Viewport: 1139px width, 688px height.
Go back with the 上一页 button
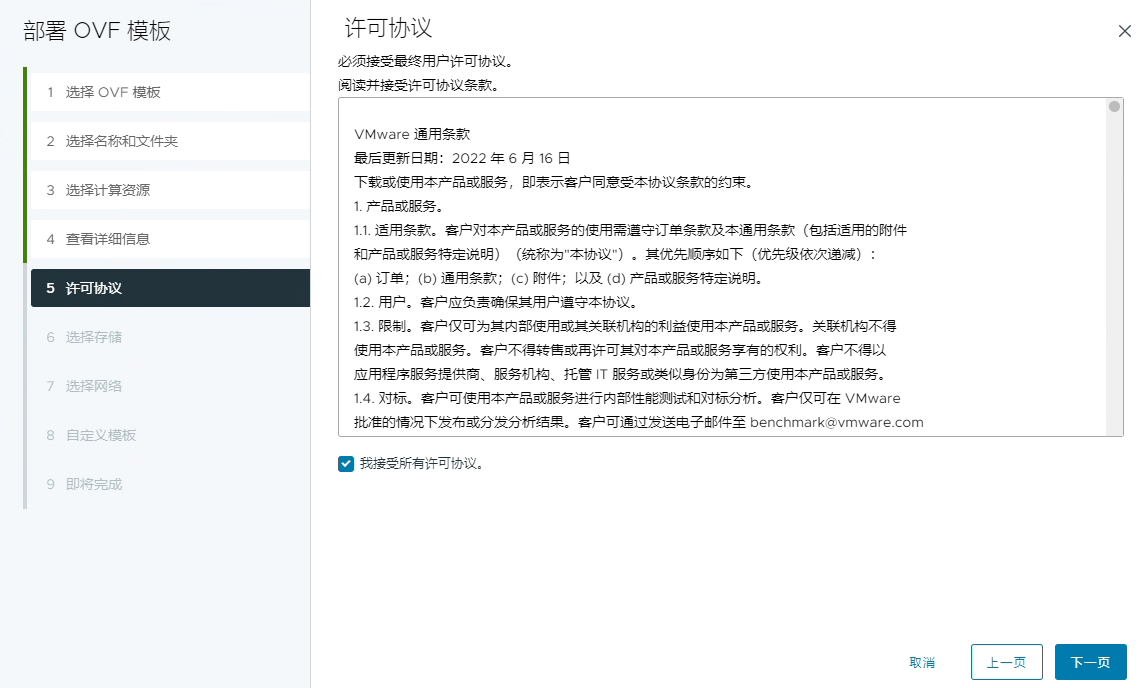pos(1006,662)
